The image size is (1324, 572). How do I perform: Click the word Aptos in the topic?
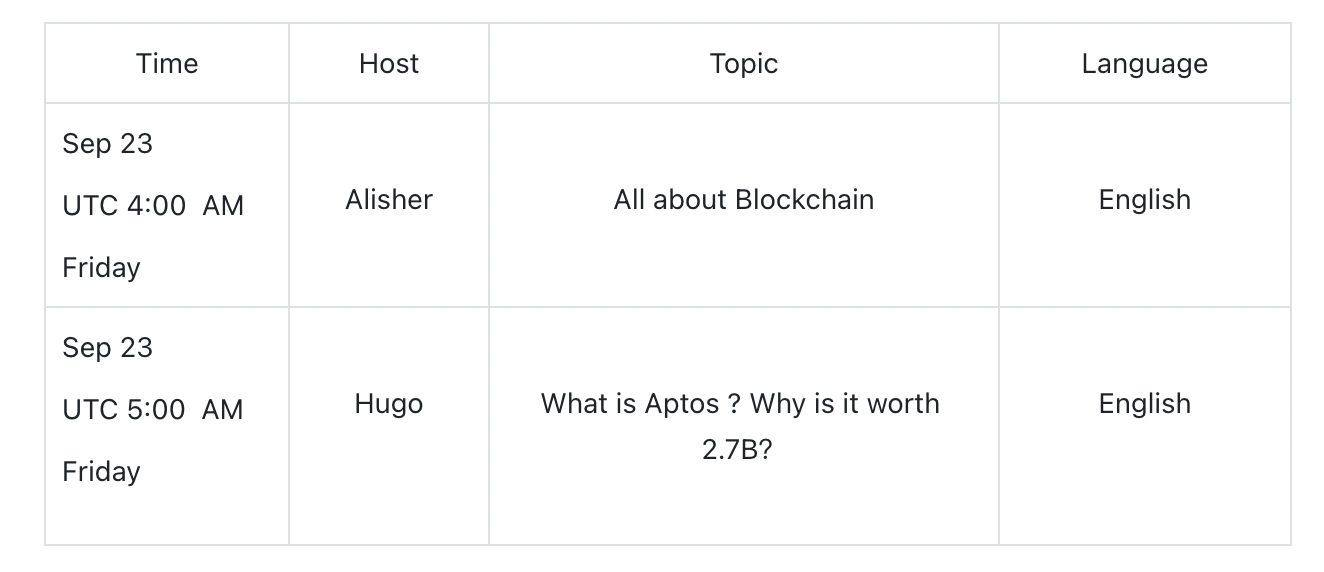coord(682,404)
